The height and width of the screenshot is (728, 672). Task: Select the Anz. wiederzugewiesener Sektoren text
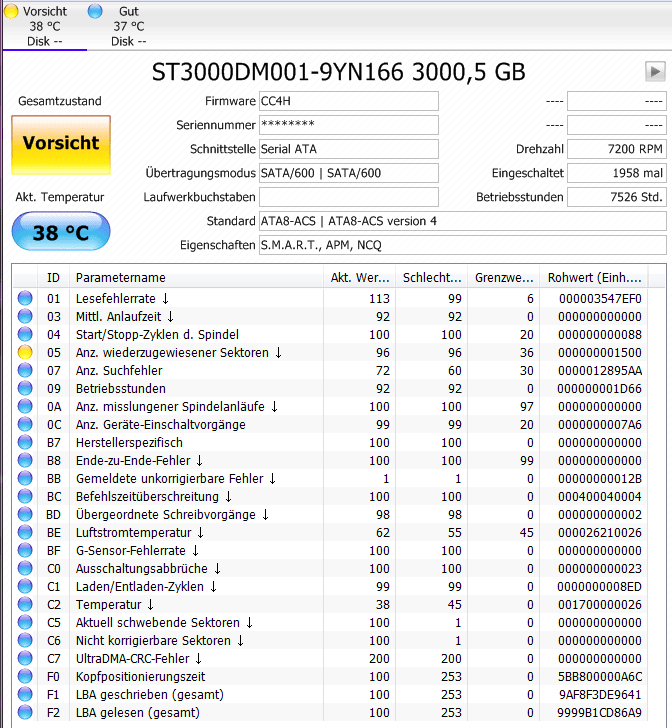point(172,353)
